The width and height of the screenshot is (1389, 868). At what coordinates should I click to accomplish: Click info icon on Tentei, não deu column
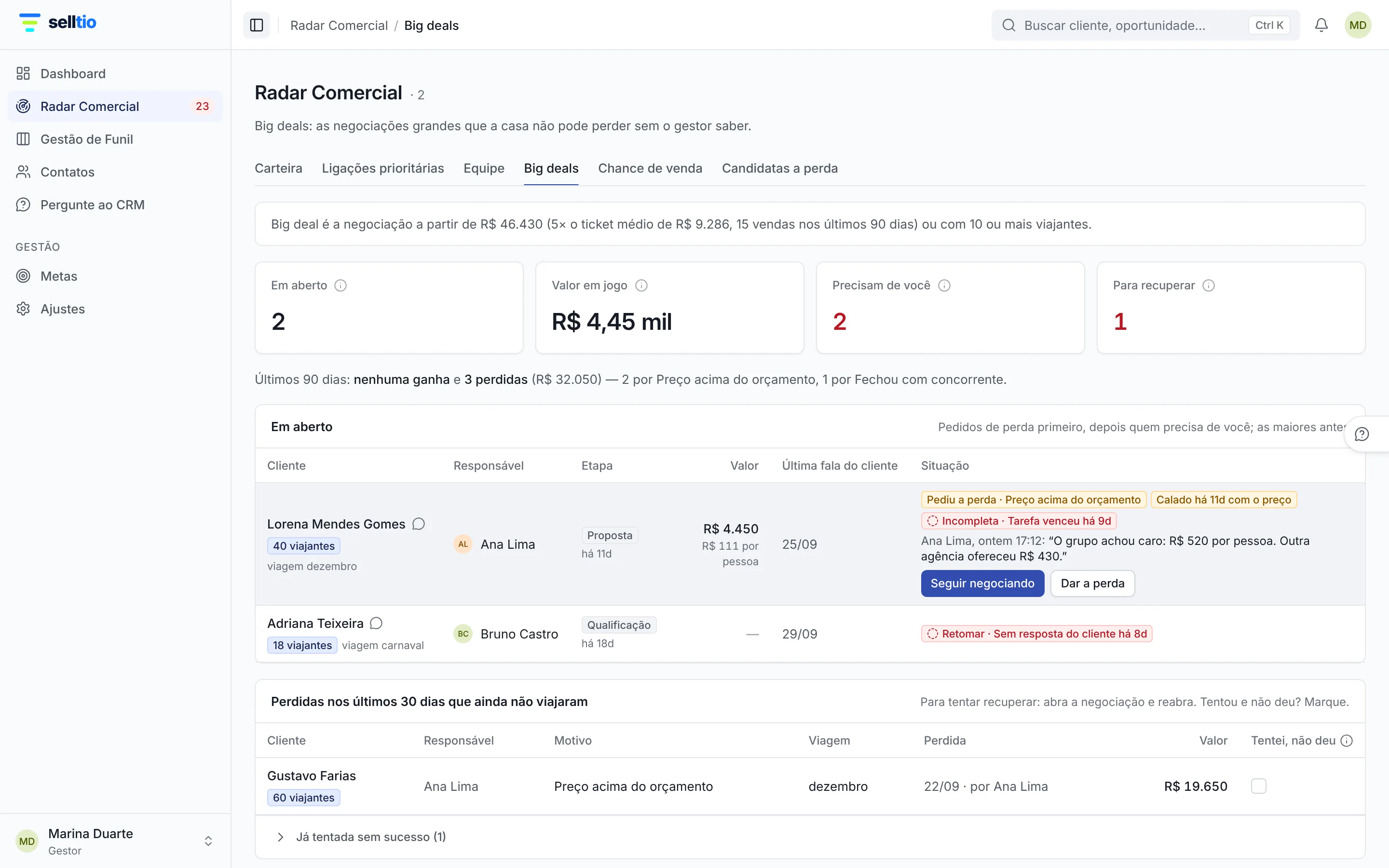click(x=1347, y=741)
